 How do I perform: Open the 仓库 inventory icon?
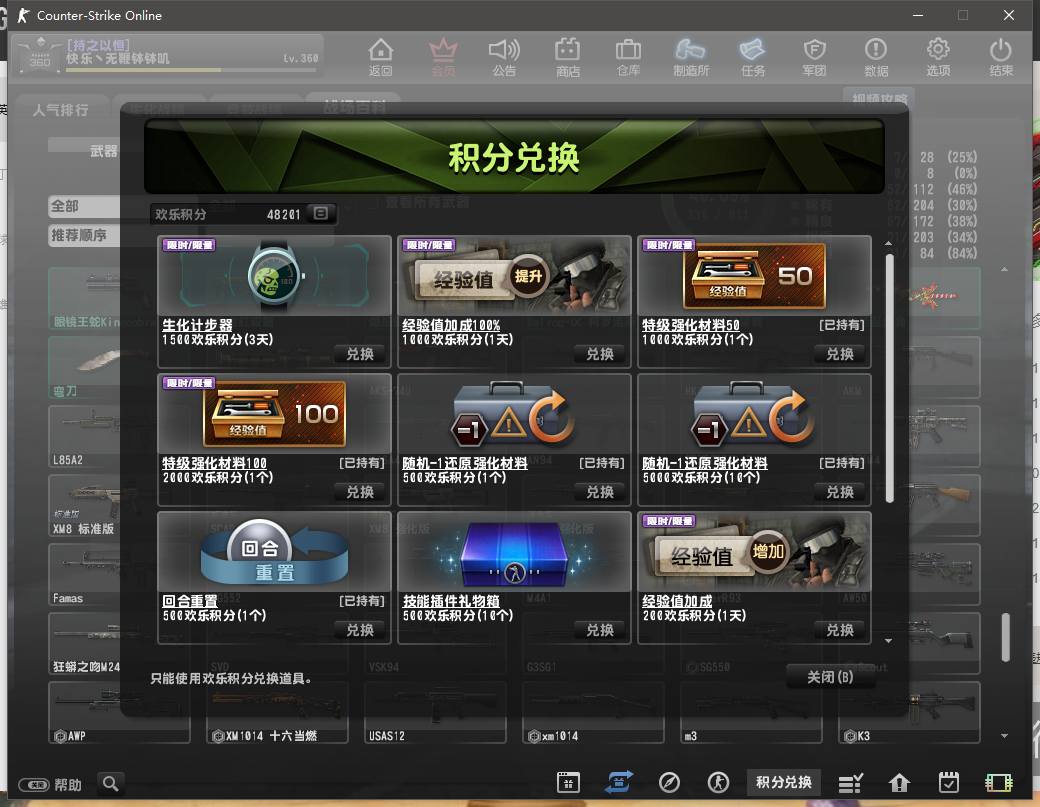[x=628, y=57]
